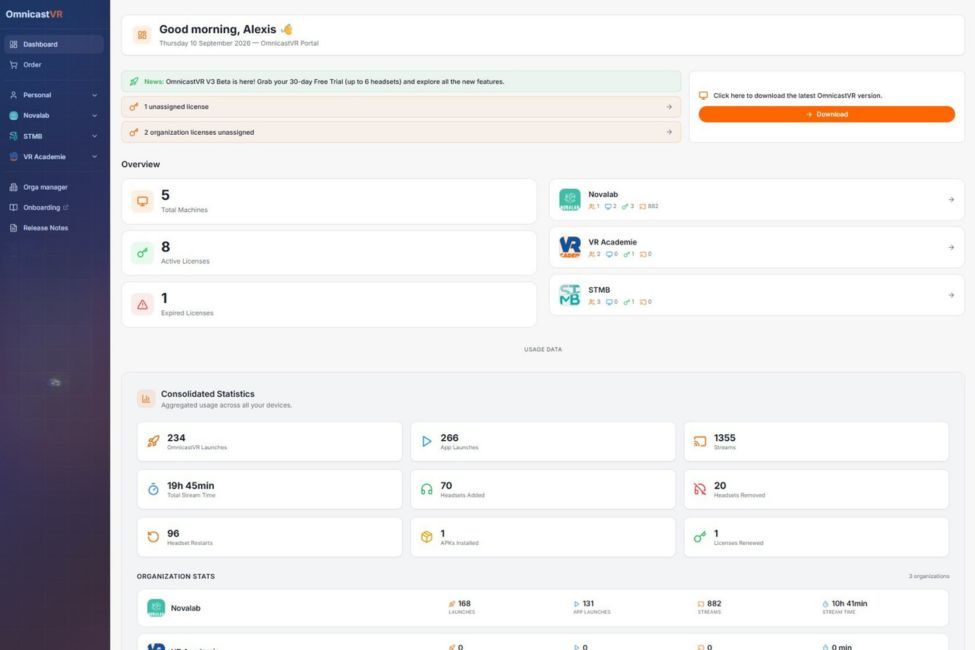Expand the VR Academie sidebar section chevron
The height and width of the screenshot is (650, 975).
pos(95,157)
